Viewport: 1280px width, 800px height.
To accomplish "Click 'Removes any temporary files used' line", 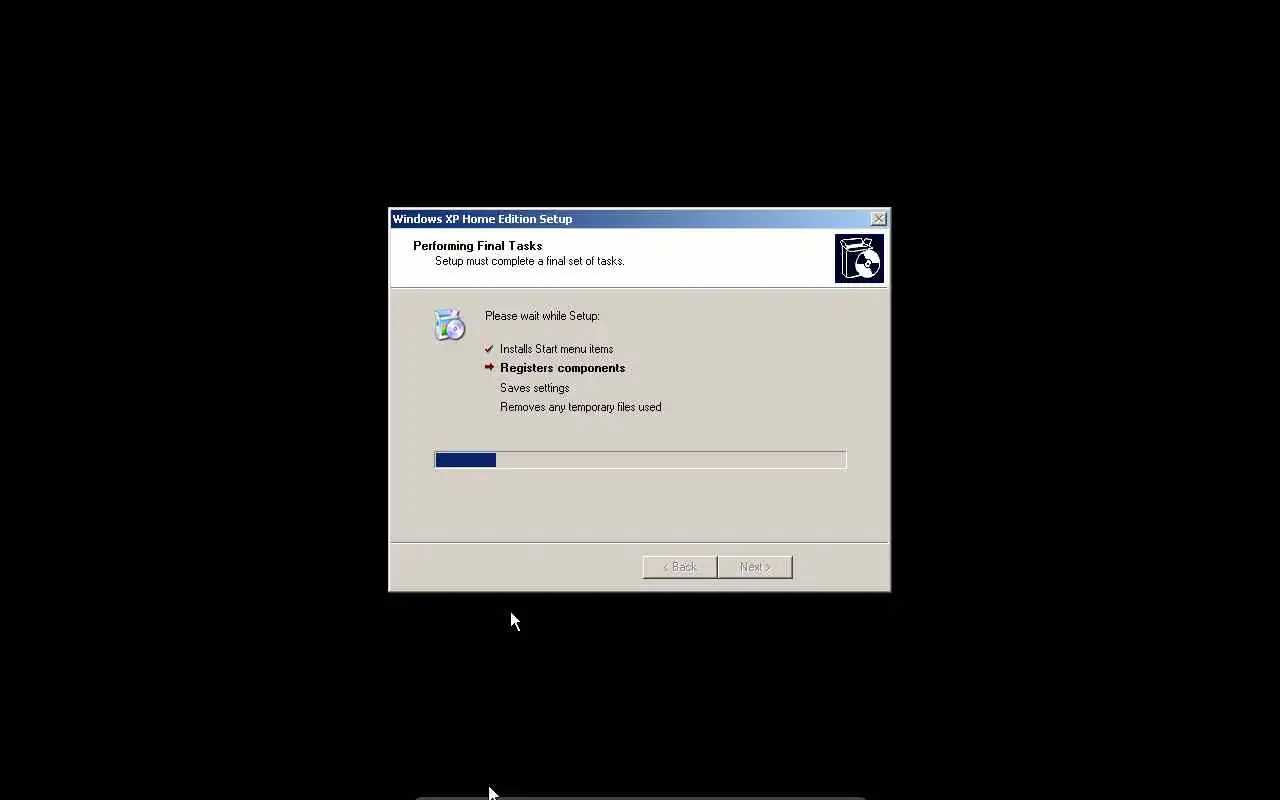I will (580, 407).
